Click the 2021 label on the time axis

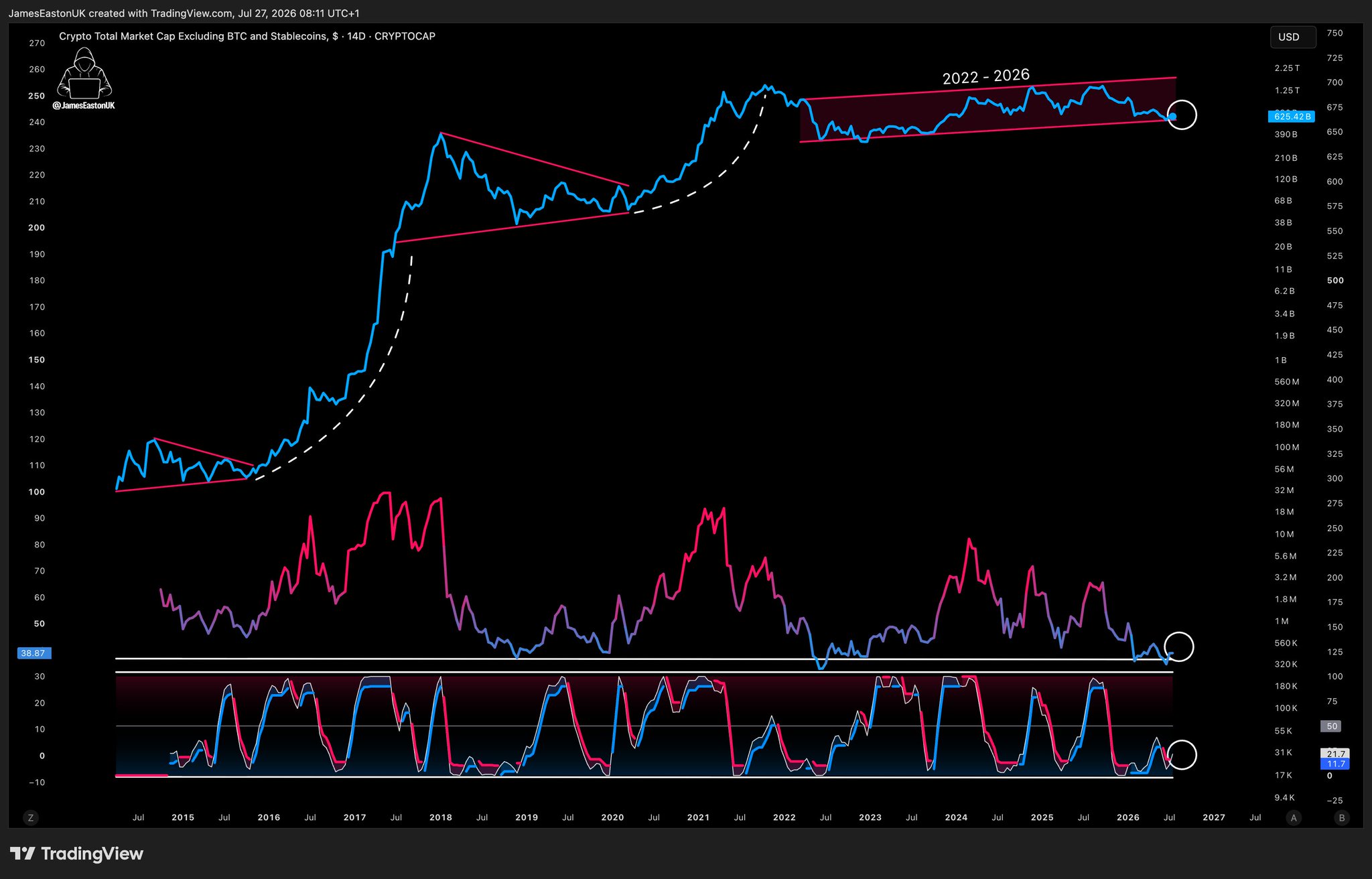(x=698, y=817)
